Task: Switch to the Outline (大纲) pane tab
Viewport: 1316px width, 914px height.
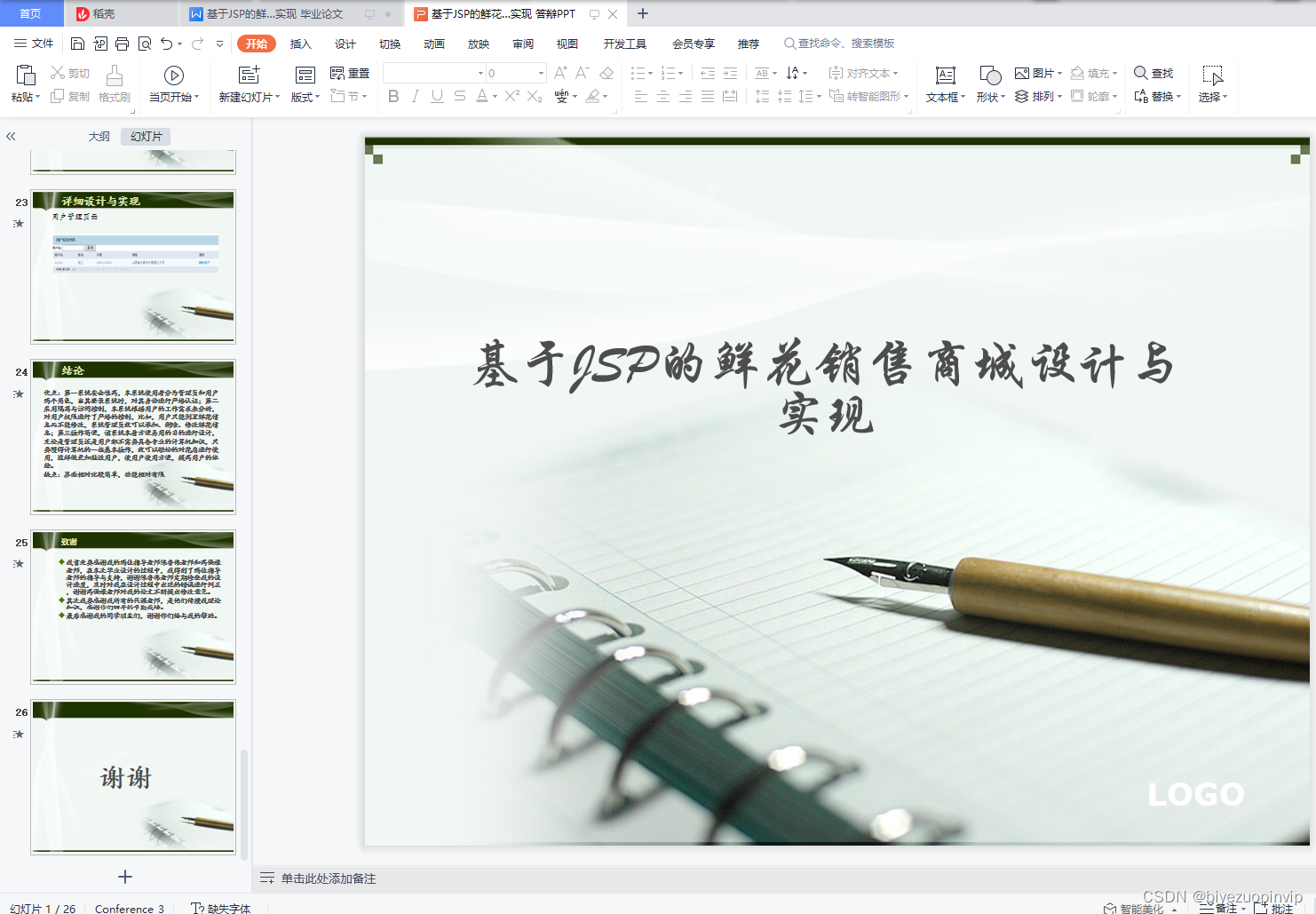Action: [x=99, y=136]
